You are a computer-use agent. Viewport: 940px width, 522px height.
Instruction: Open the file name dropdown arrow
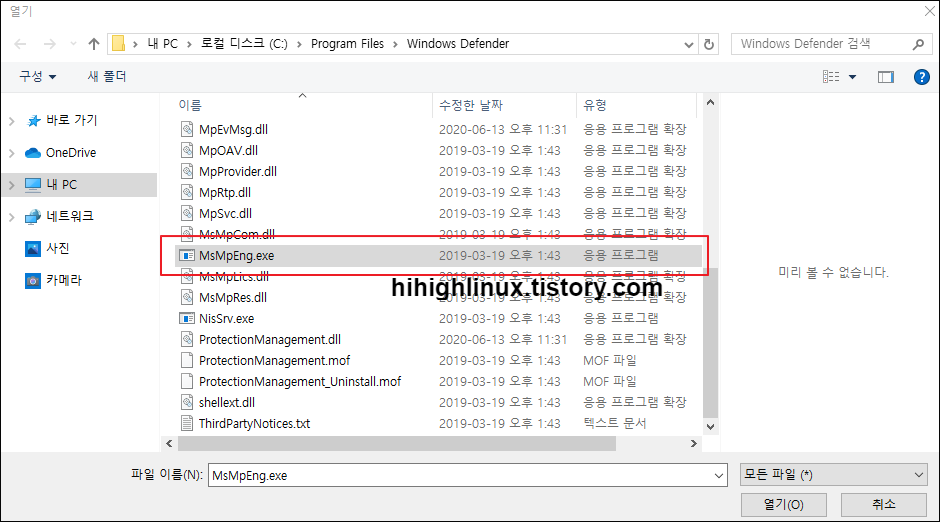pos(719,475)
